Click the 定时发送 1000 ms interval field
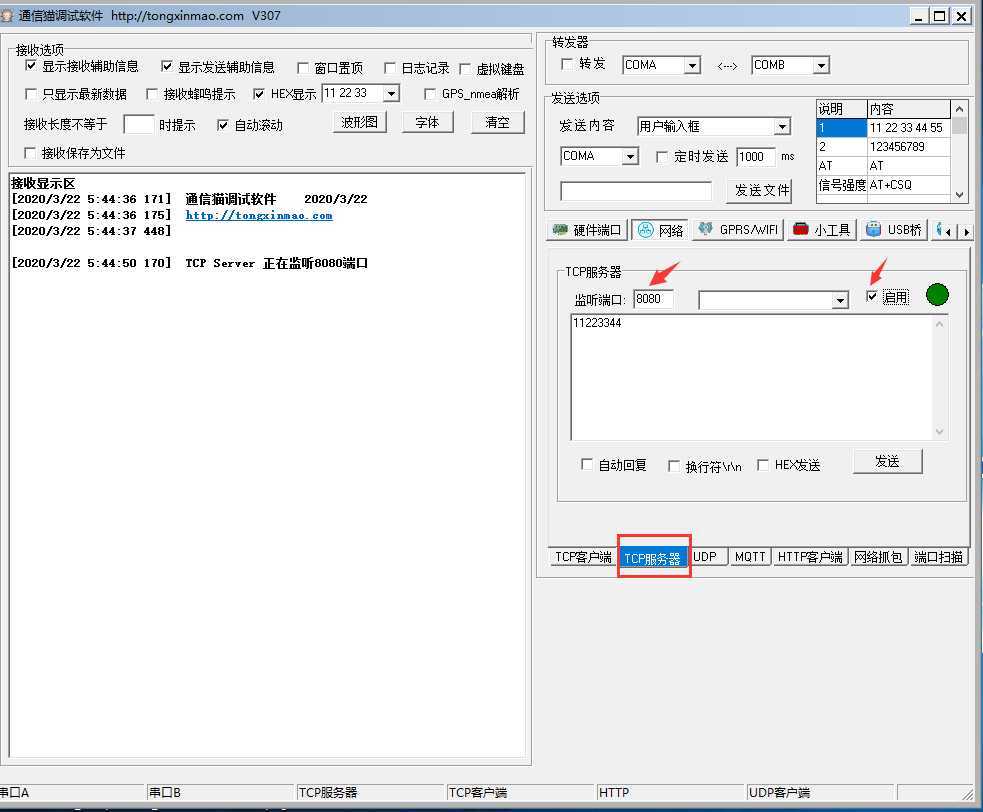Image resolution: width=983 pixels, height=812 pixels. click(756, 157)
